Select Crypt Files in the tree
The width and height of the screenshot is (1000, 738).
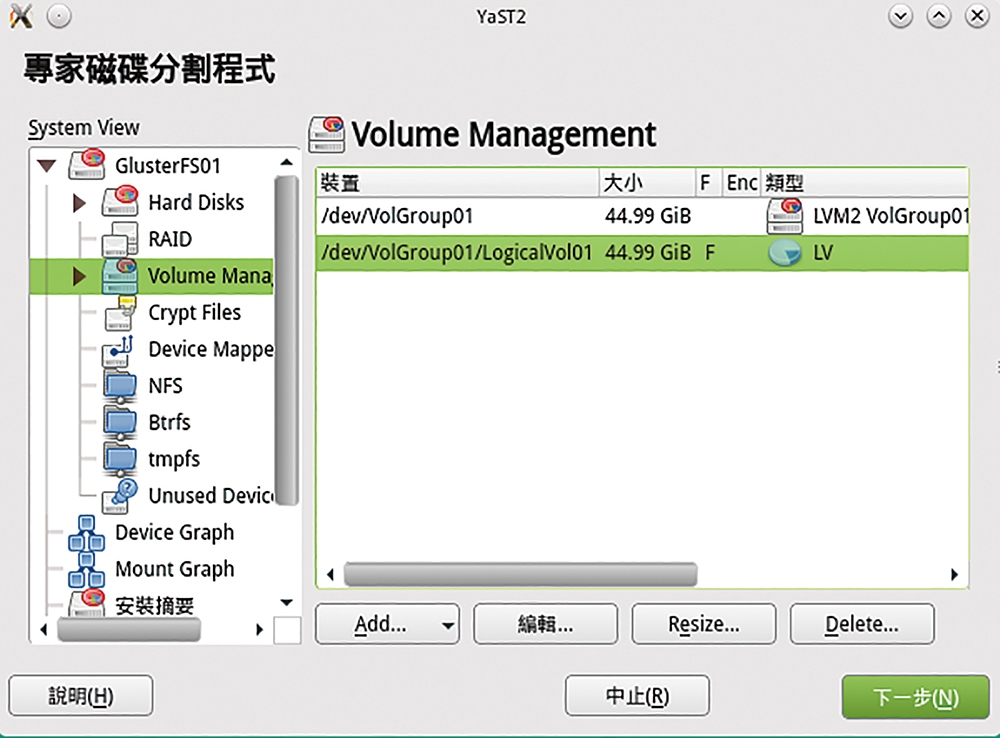coord(195,313)
